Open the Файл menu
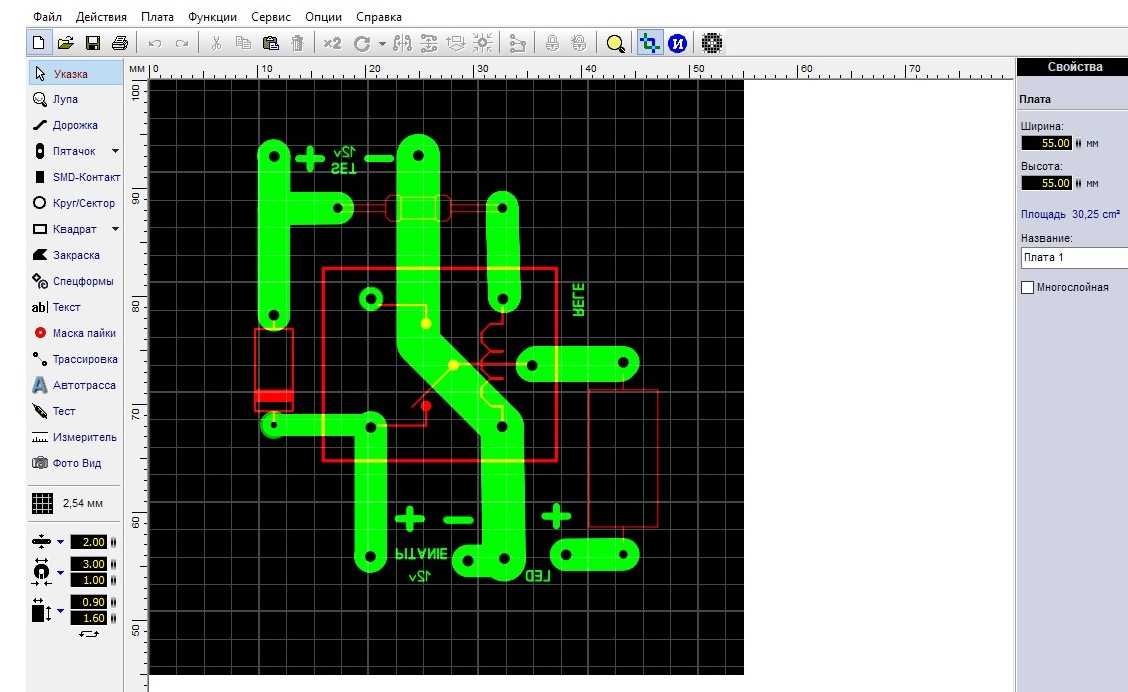This screenshot has height=692, width=1128. [x=47, y=17]
